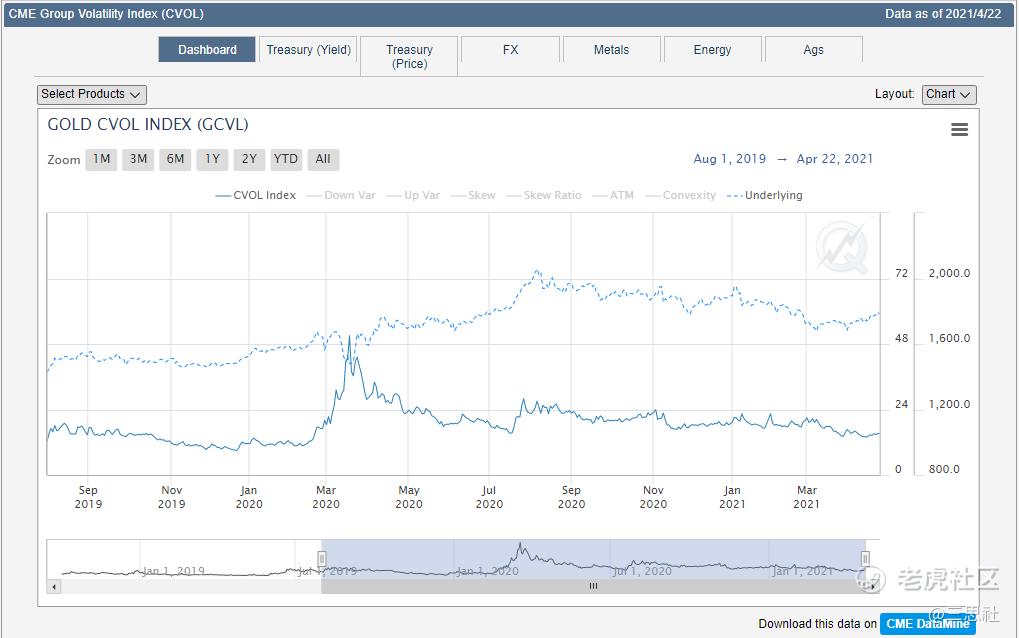Click the navigator scrollbar thumb grip
This screenshot has height=638, width=1019.
(x=593, y=587)
